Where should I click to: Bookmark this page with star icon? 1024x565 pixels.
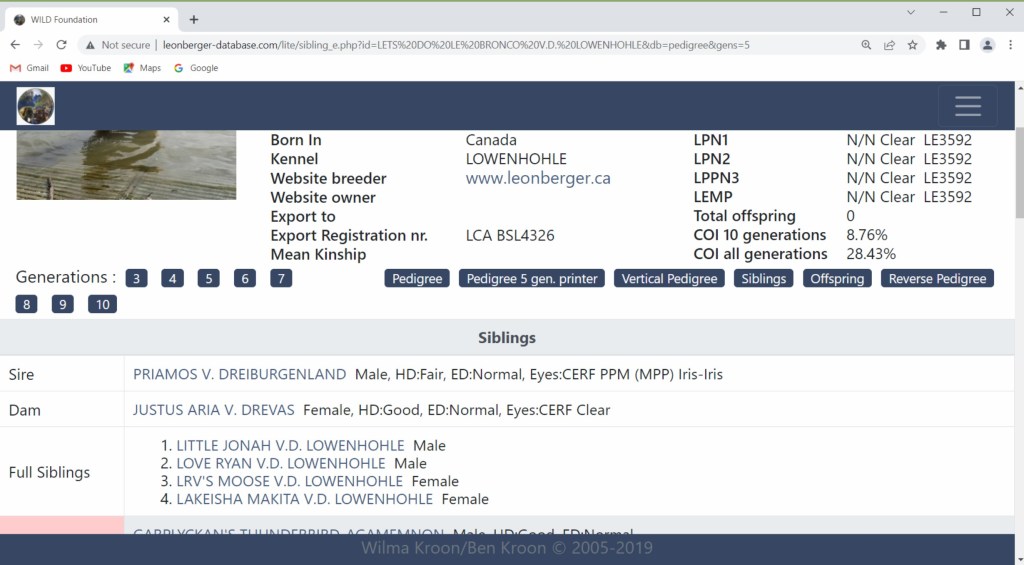click(912, 45)
